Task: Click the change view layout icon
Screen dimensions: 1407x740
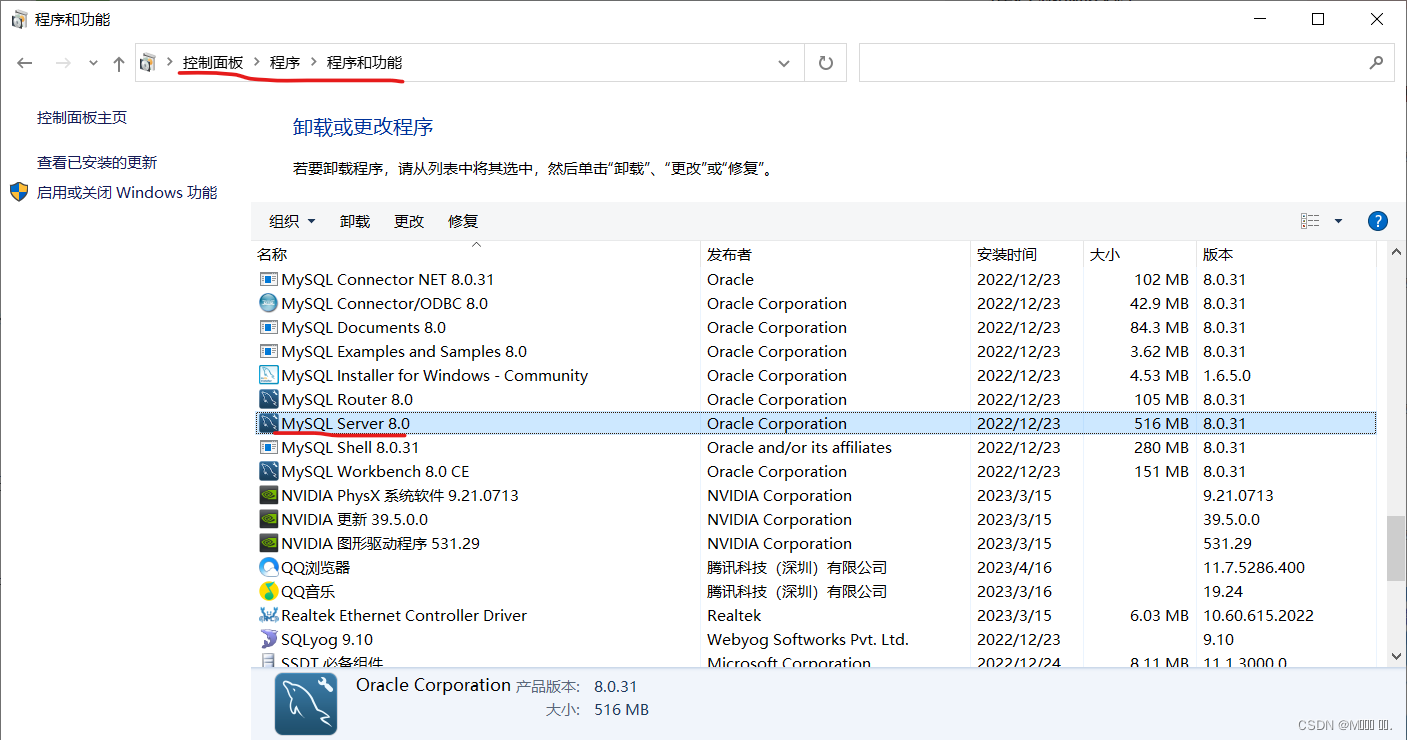Action: coord(1310,221)
